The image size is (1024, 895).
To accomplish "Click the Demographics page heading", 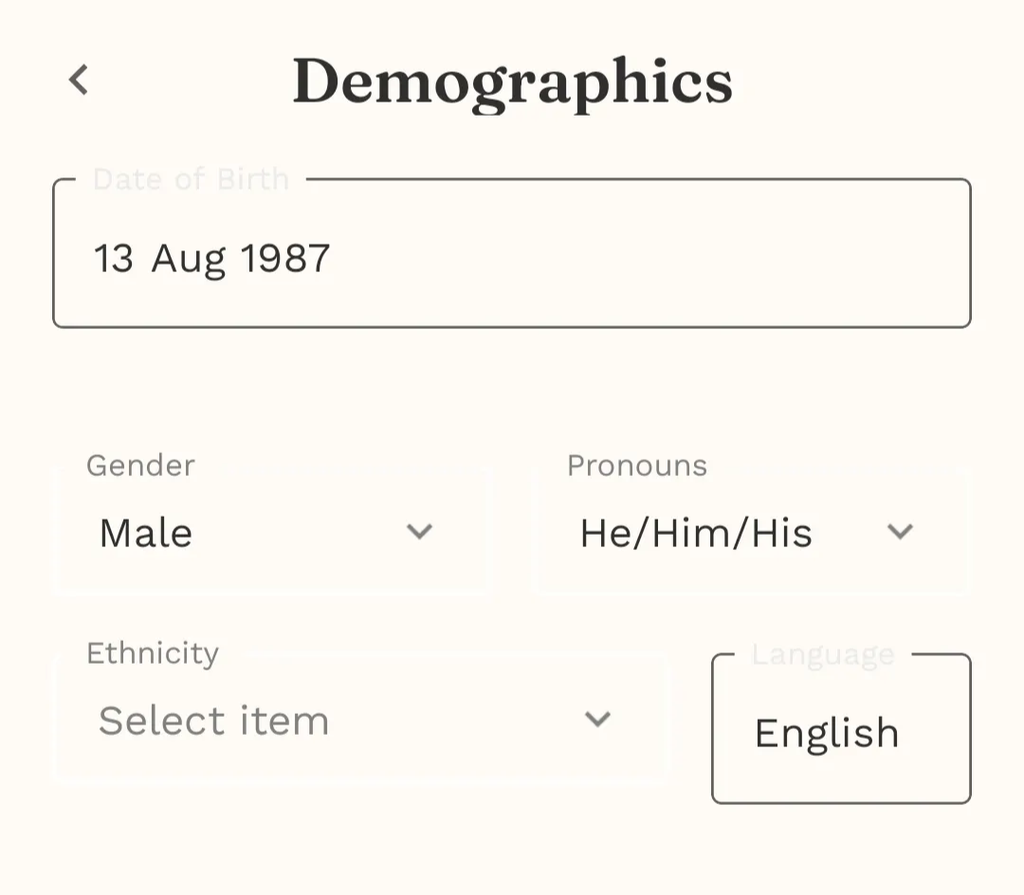I will (x=512, y=82).
